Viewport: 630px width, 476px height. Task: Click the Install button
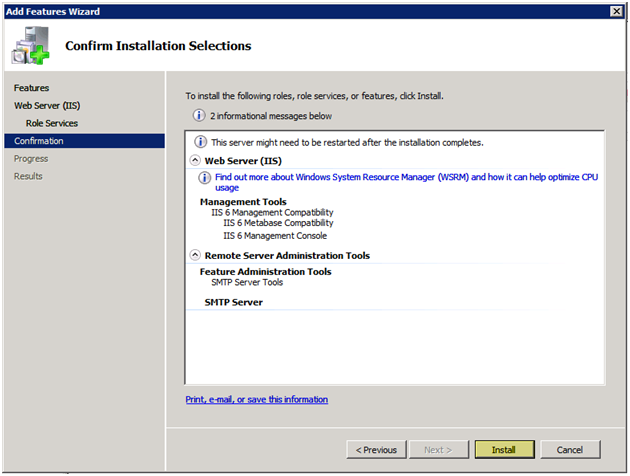pos(505,449)
